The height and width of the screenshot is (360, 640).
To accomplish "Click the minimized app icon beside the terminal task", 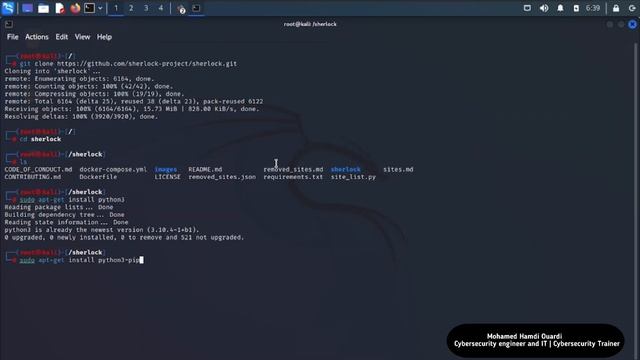I will (181, 9).
